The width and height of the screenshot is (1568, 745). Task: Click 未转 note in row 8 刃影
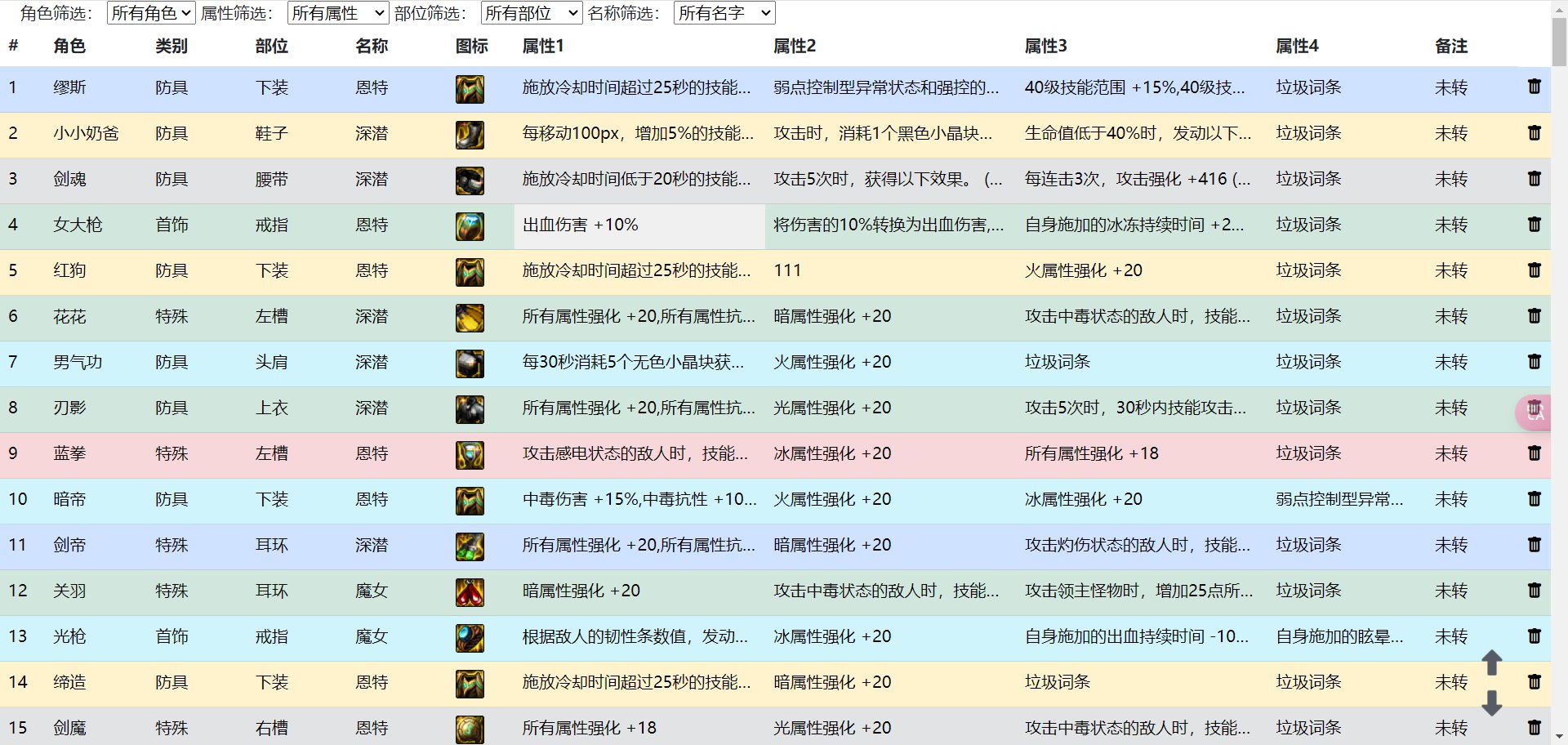coord(1451,408)
